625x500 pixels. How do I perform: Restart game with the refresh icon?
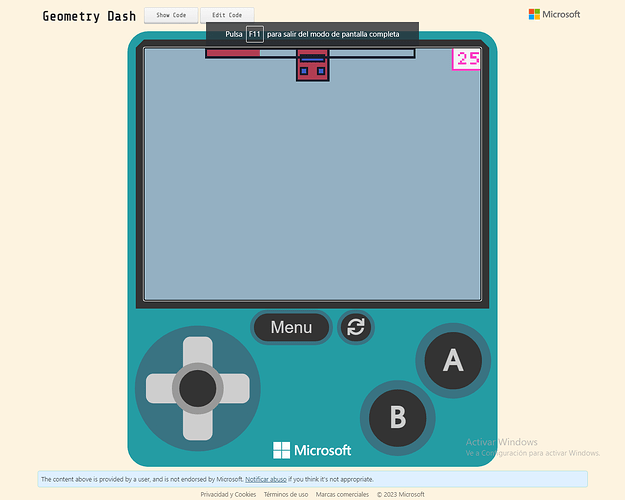(x=356, y=327)
